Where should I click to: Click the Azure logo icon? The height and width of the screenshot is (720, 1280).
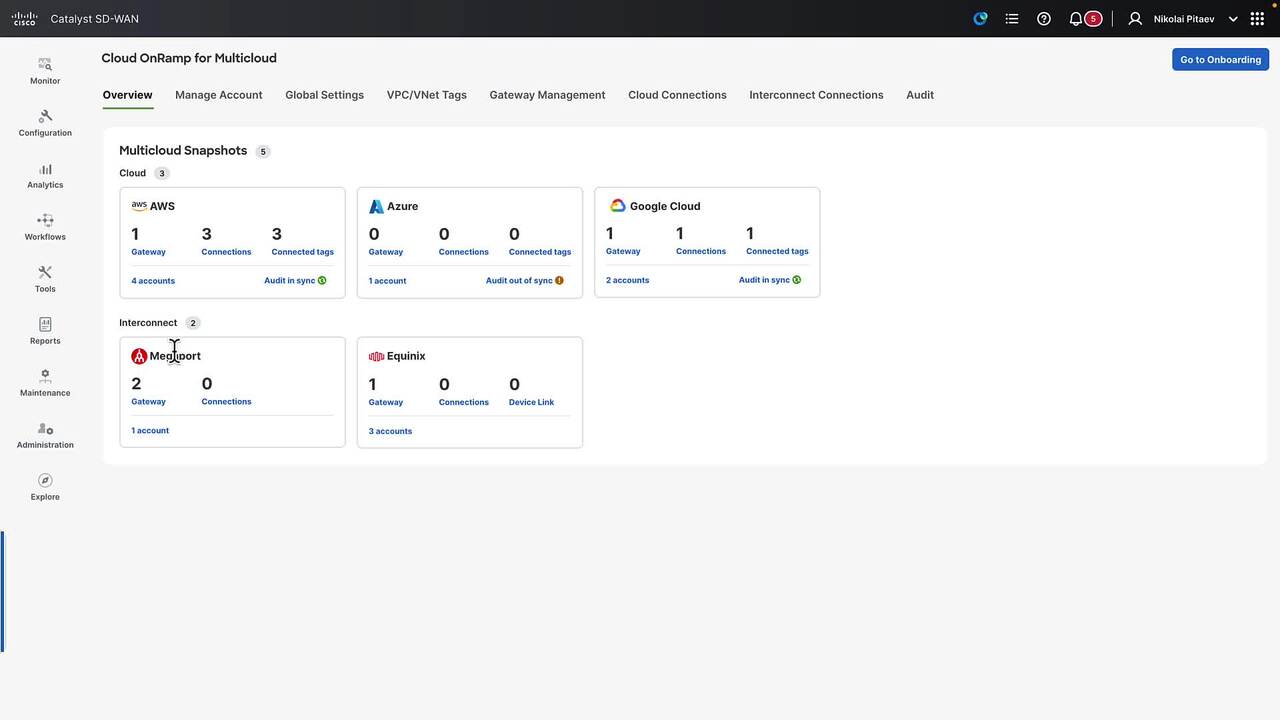376,206
